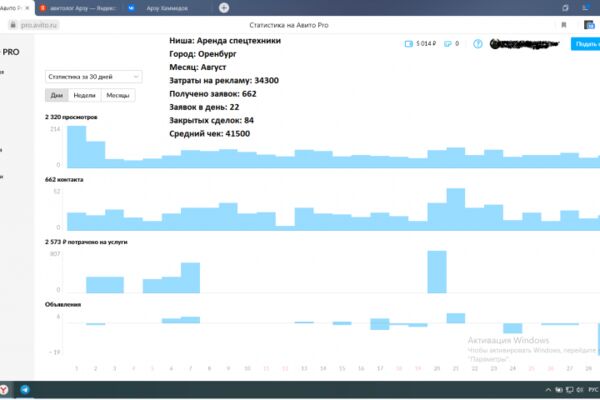The height and width of the screenshot is (400, 600).
Task: Close the Авито Pro browser tab
Action: click(27, 8)
